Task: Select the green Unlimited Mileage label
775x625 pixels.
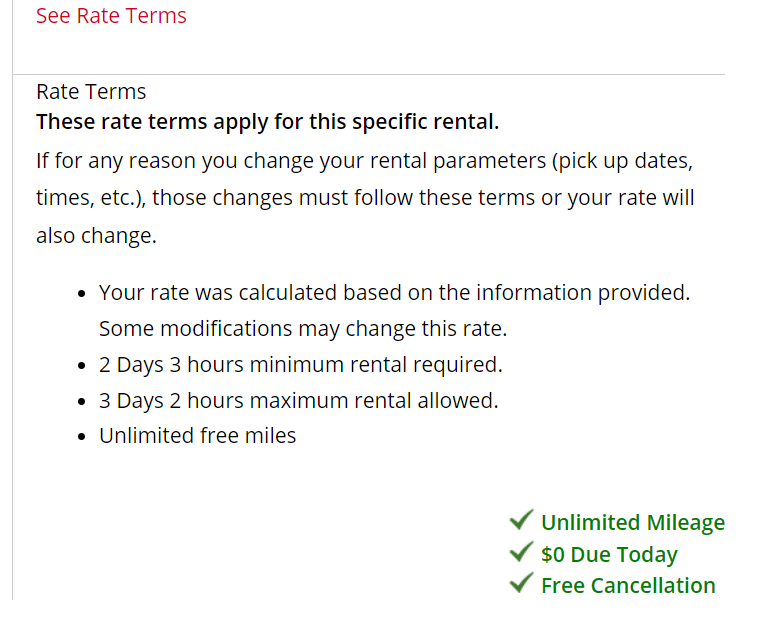Action: (x=632, y=522)
